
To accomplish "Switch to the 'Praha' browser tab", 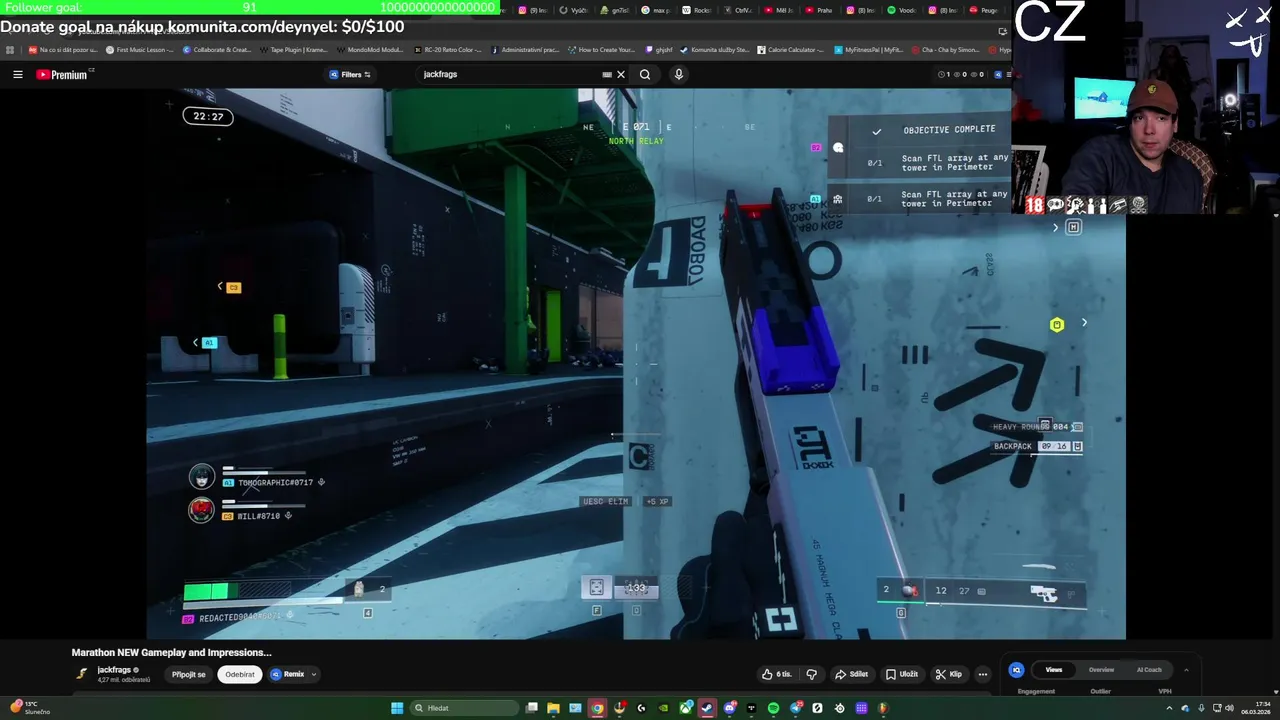I will 819,10.
